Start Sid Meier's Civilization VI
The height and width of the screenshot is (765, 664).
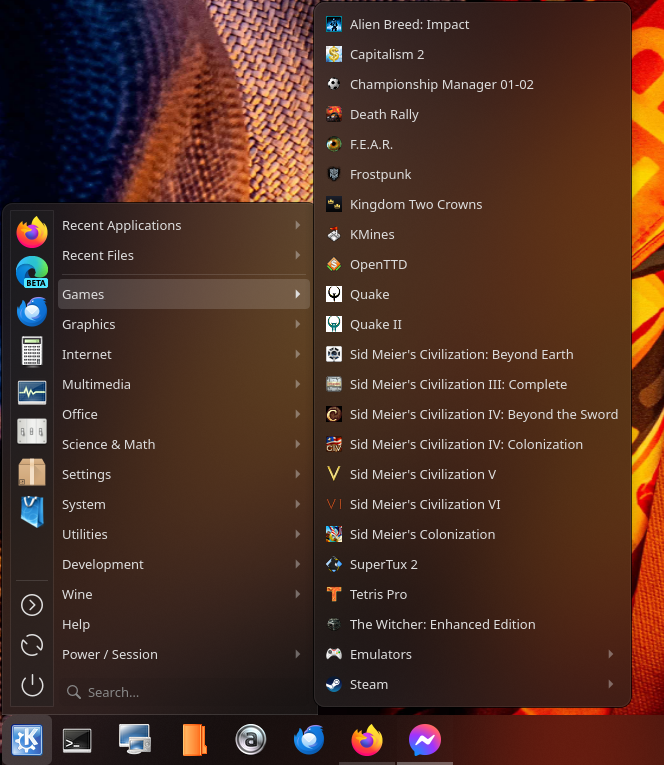[x=425, y=504]
